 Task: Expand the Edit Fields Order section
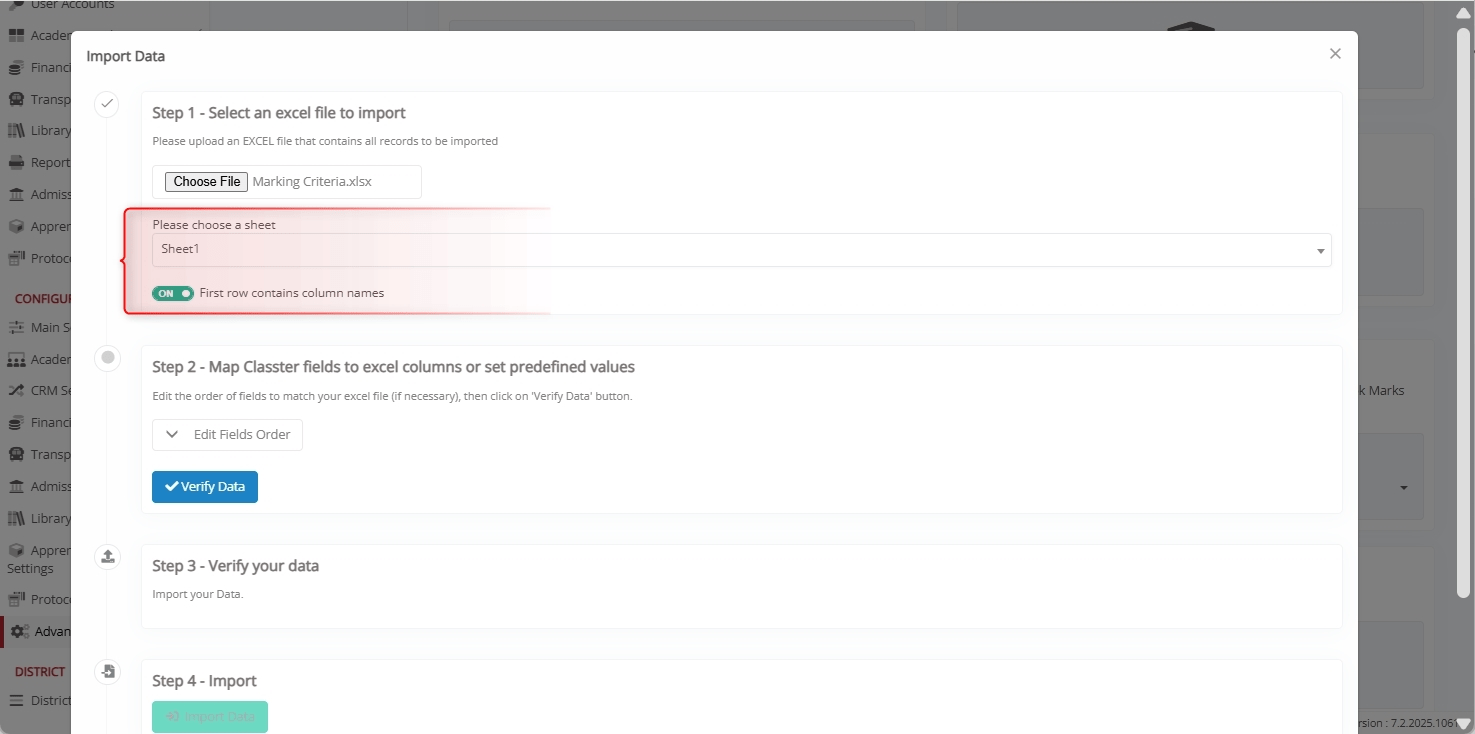tap(228, 435)
